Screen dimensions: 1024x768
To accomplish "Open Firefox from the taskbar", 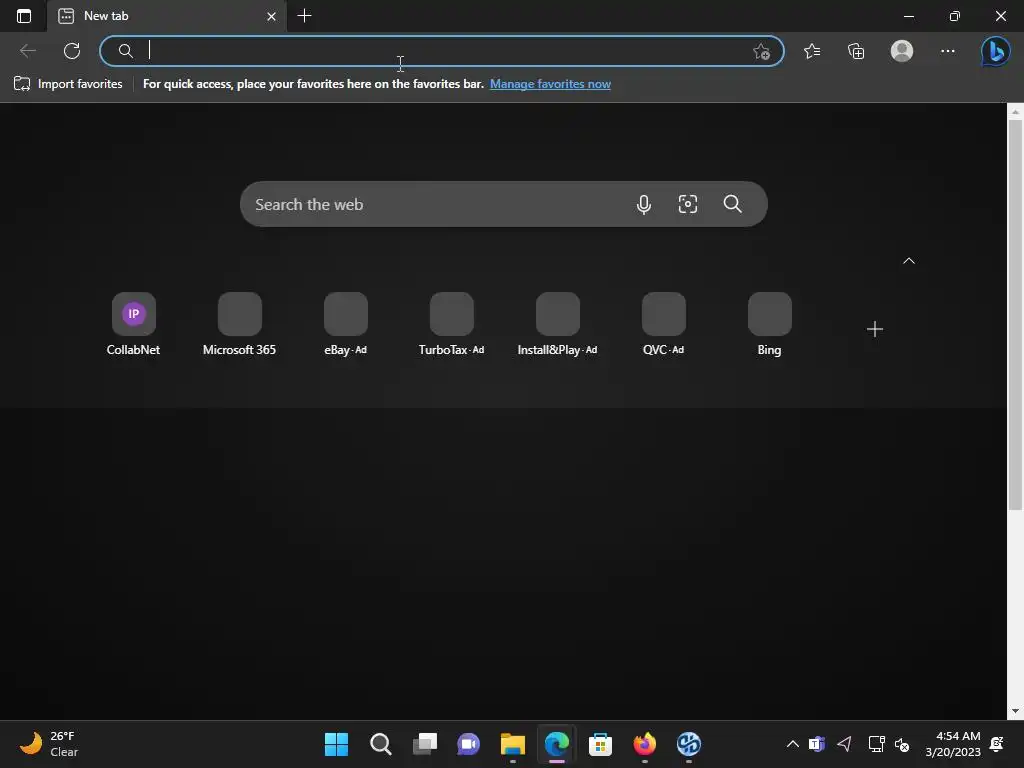I will pos(645,744).
